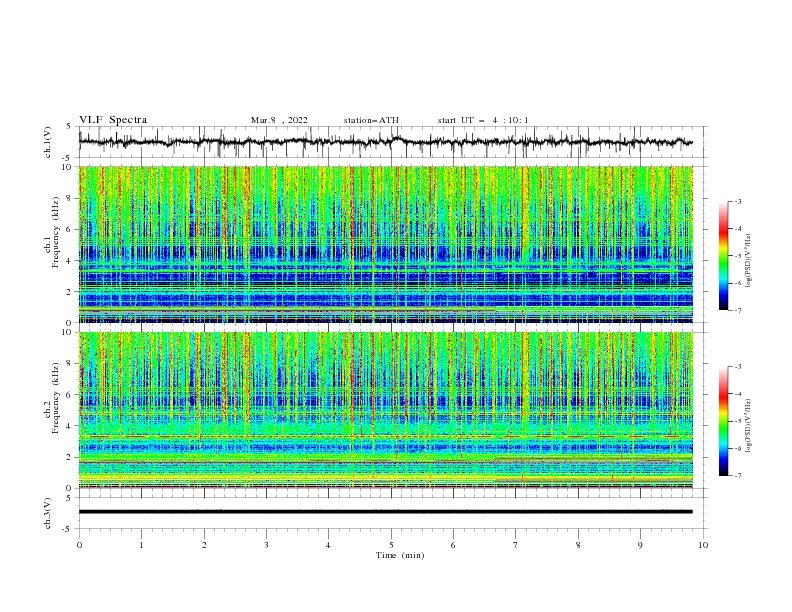The width and height of the screenshot is (792, 612).
Task: Click the '-3' tick on lower color bar
Action: tap(737, 367)
